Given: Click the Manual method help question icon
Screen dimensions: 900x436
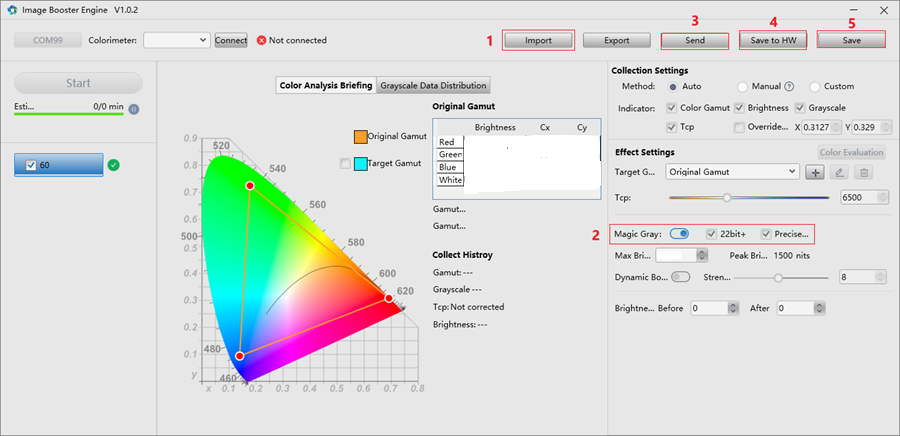Looking at the screenshot, I should pos(789,87).
